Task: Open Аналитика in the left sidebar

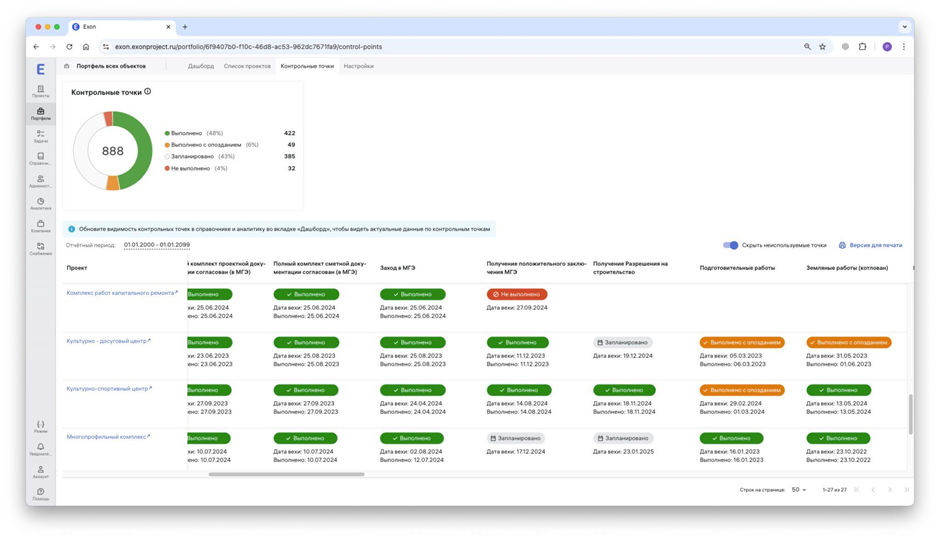Action: [40, 203]
